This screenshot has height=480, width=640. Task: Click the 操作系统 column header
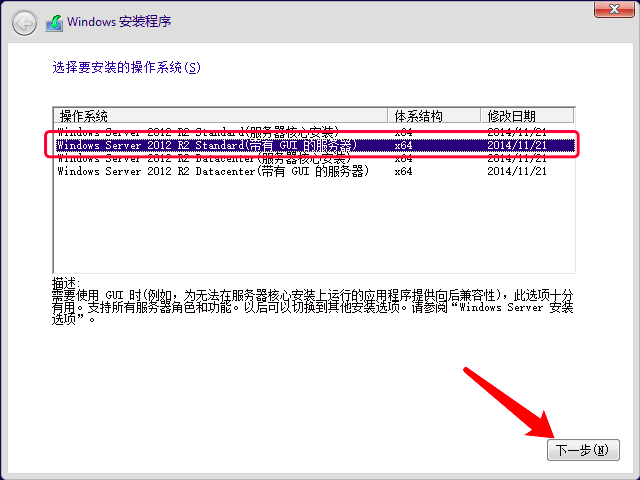(220, 116)
